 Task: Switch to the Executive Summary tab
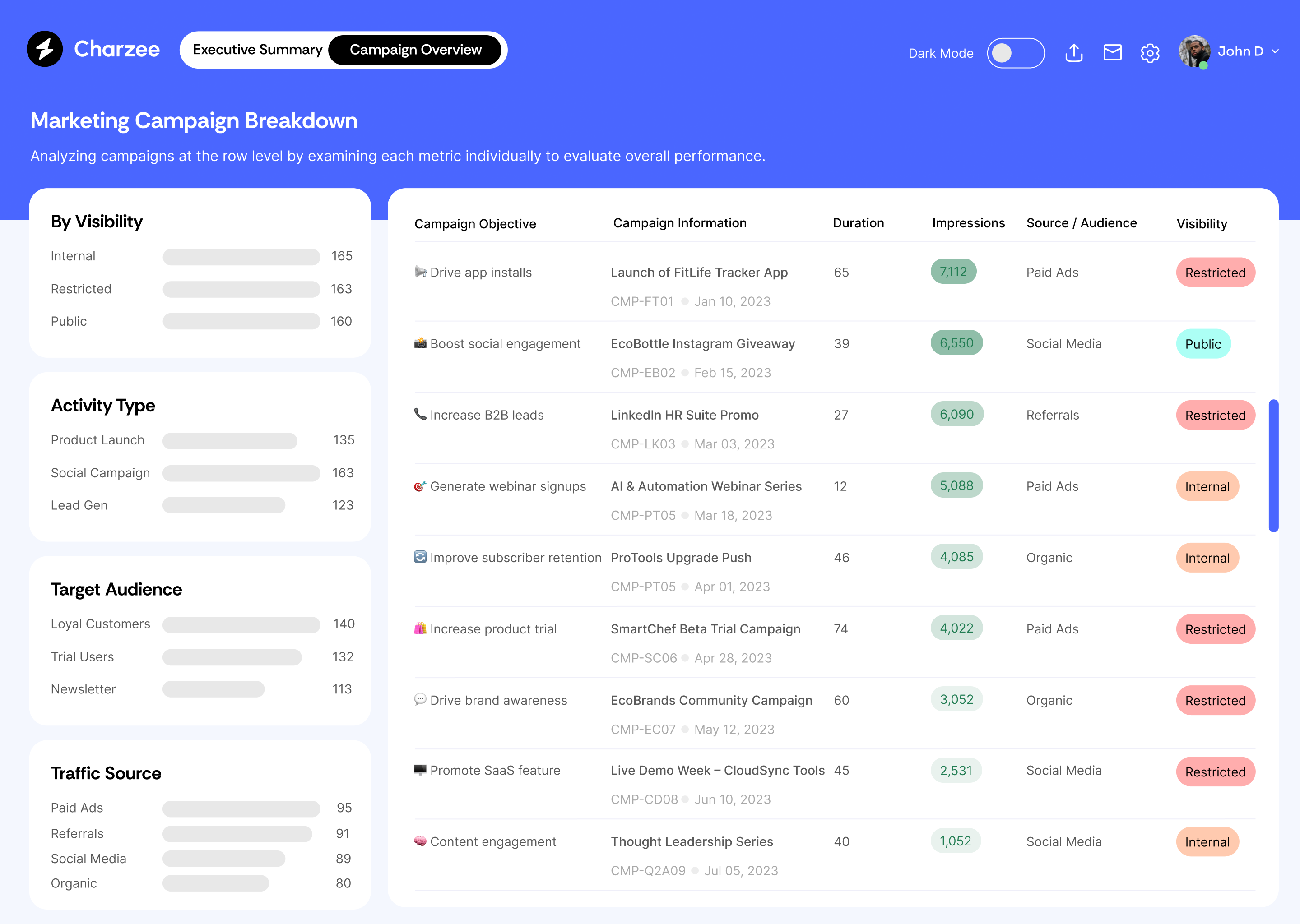(257, 50)
